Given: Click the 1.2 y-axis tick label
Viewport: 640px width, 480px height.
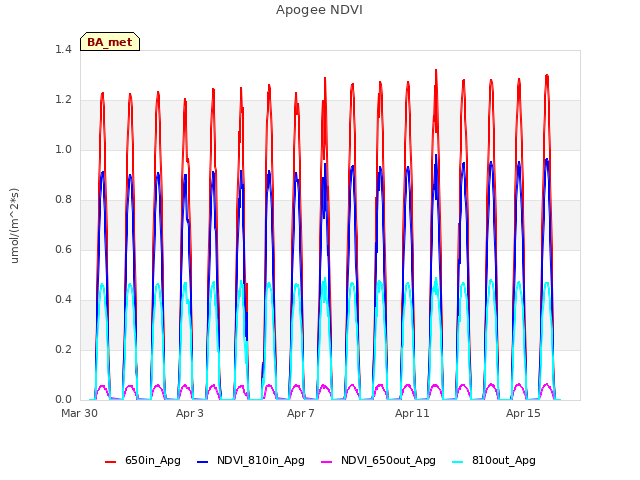Looking at the screenshot, I should point(63,100).
